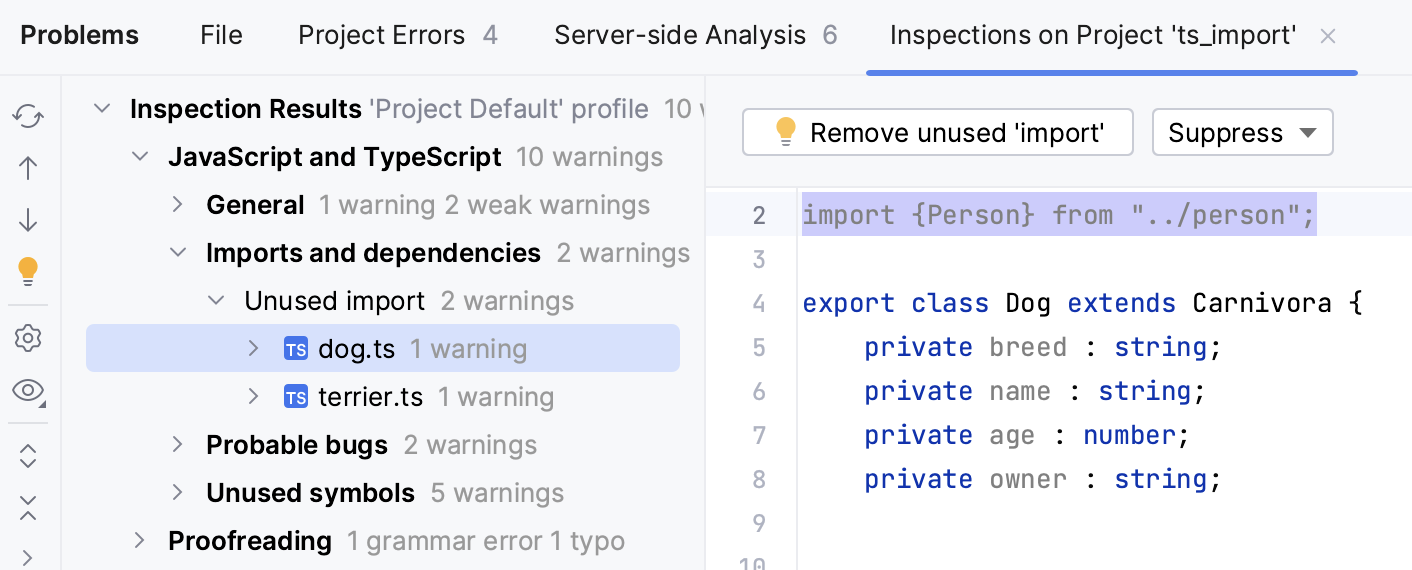This screenshot has height=570, width=1412.
Task: Expand the Probable bugs node
Action: [178, 445]
